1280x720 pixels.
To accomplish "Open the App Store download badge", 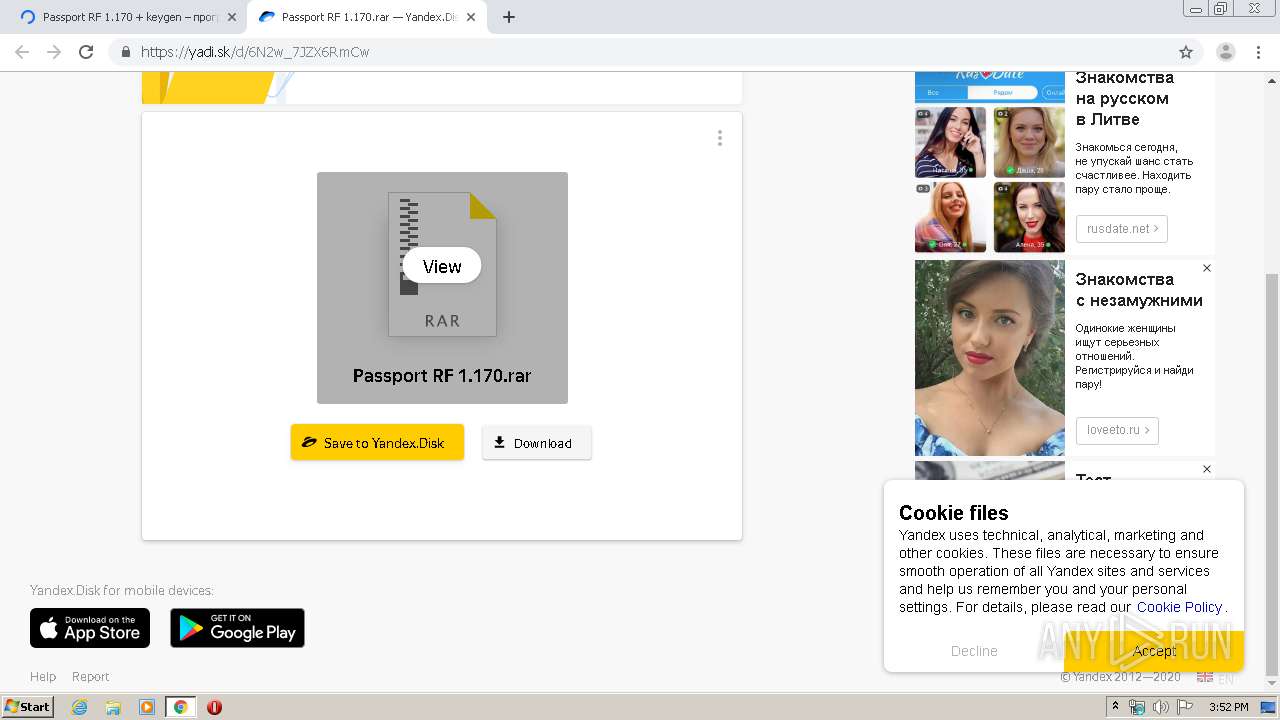I will click(x=90, y=628).
